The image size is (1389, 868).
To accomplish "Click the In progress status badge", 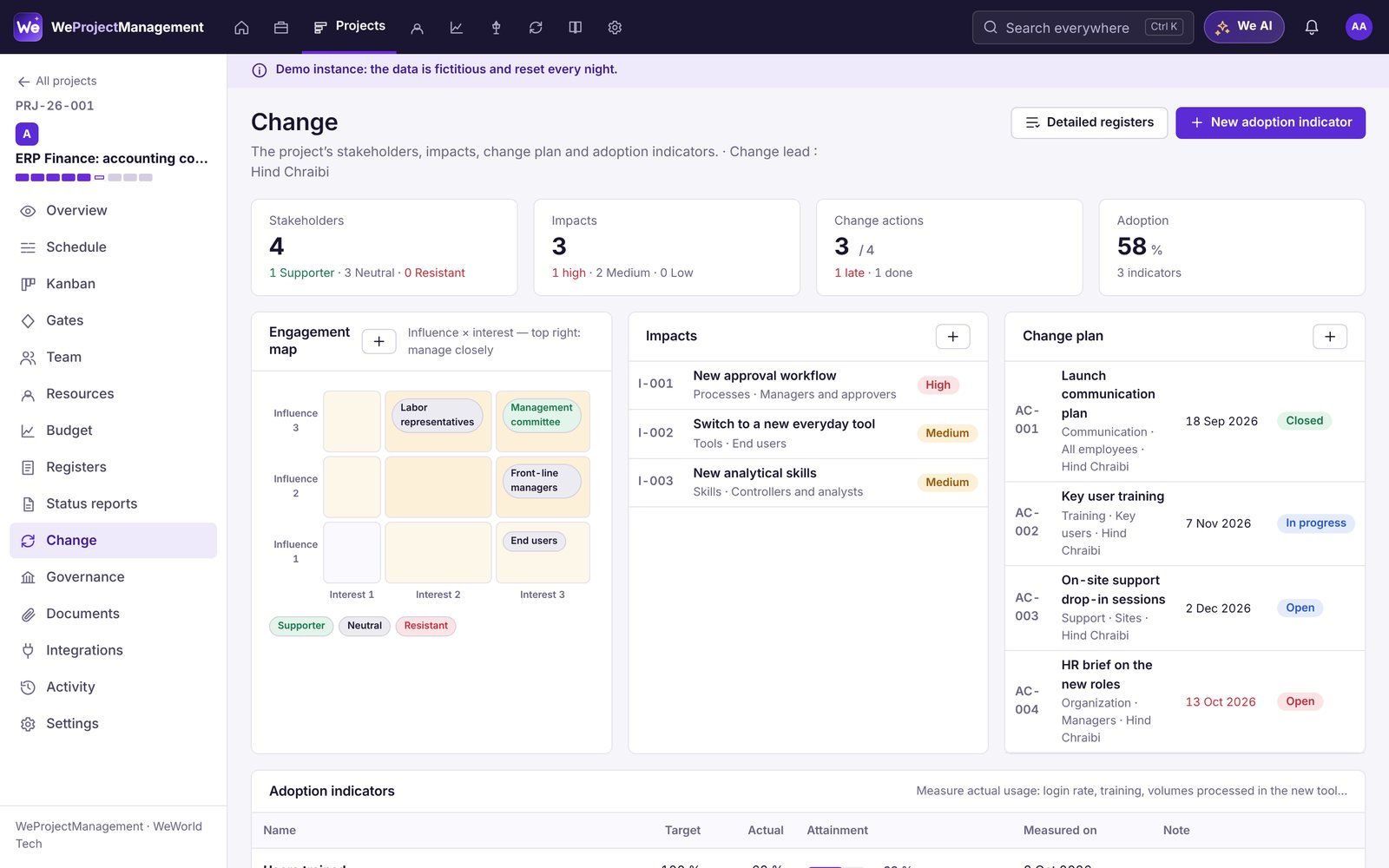I will (x=1315, y=523).
